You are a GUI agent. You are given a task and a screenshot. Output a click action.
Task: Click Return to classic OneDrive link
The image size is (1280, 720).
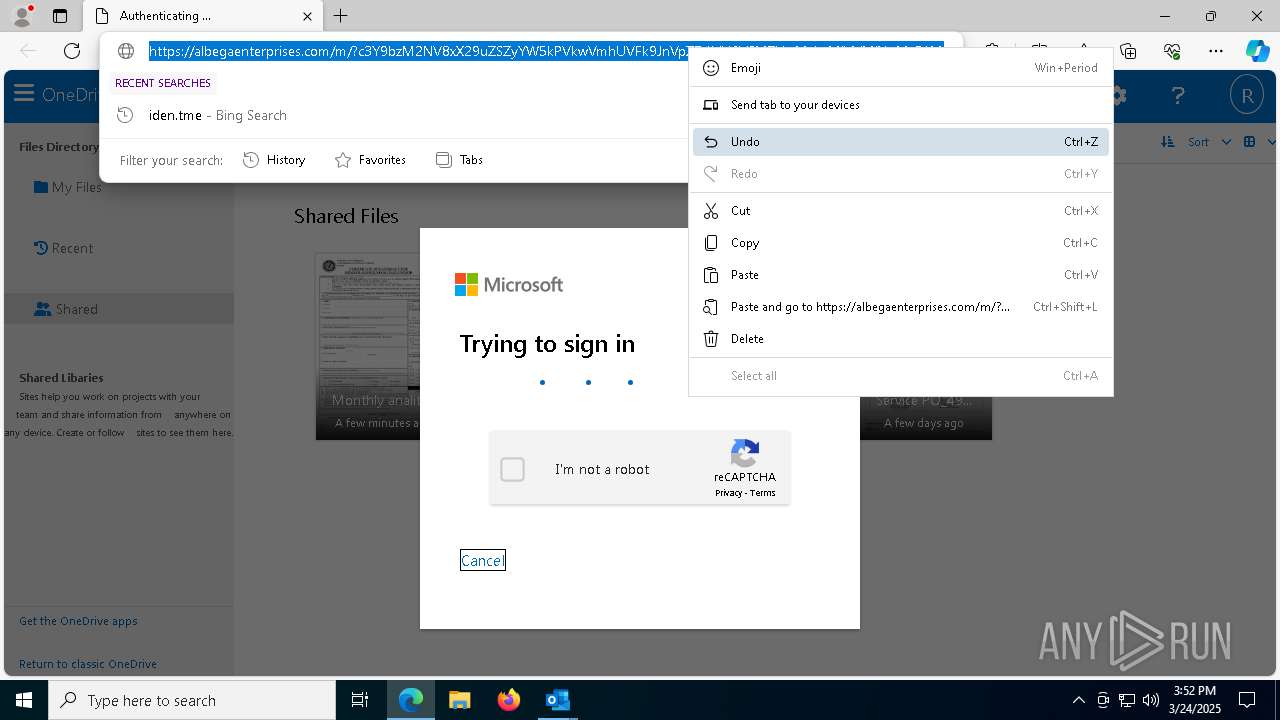point(88,664)
